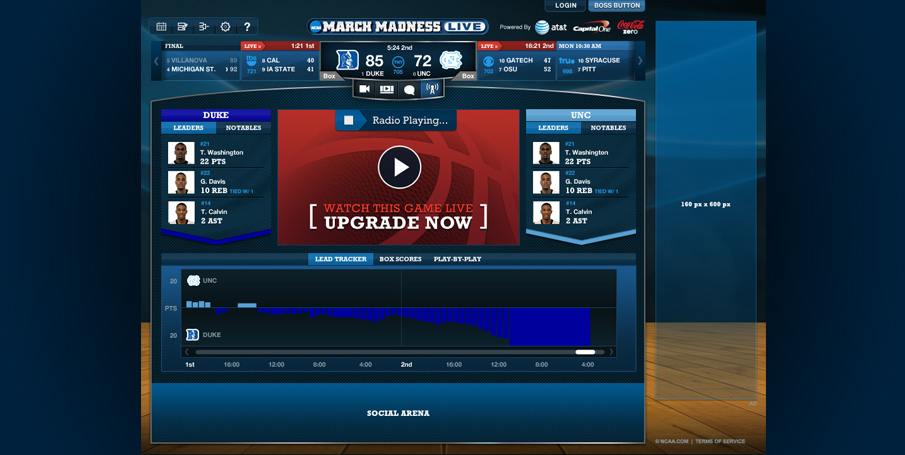
Task: Select Duke Notables tab
Action: tap(244, 128)
